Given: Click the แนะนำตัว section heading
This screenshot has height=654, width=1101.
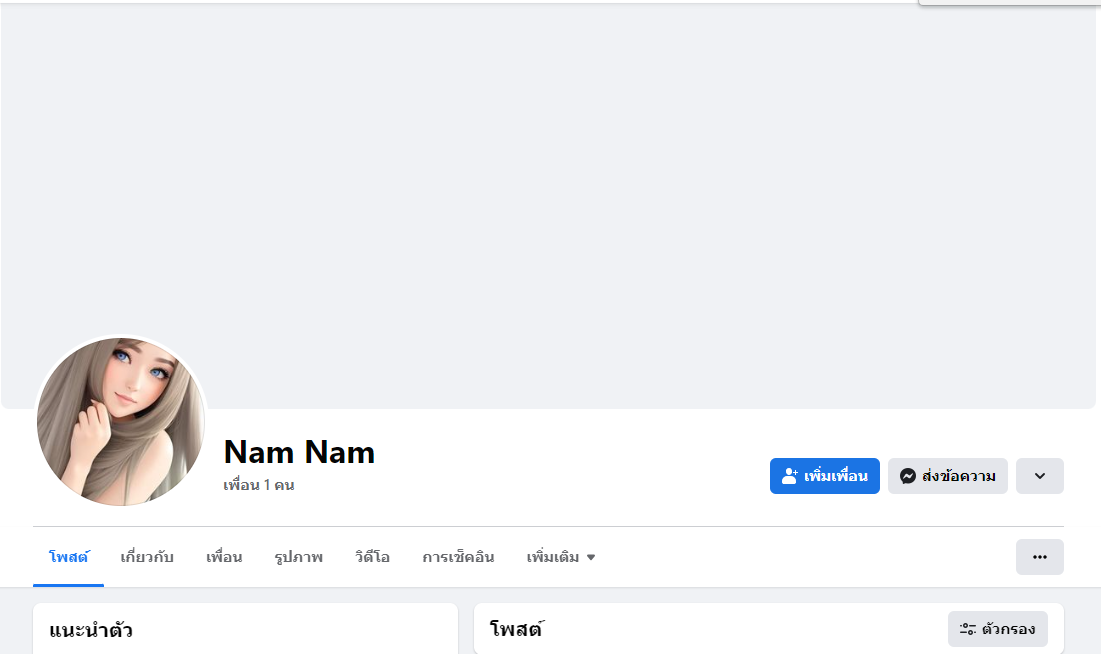Looking at the screenshot, I should (x=91, y=630).
